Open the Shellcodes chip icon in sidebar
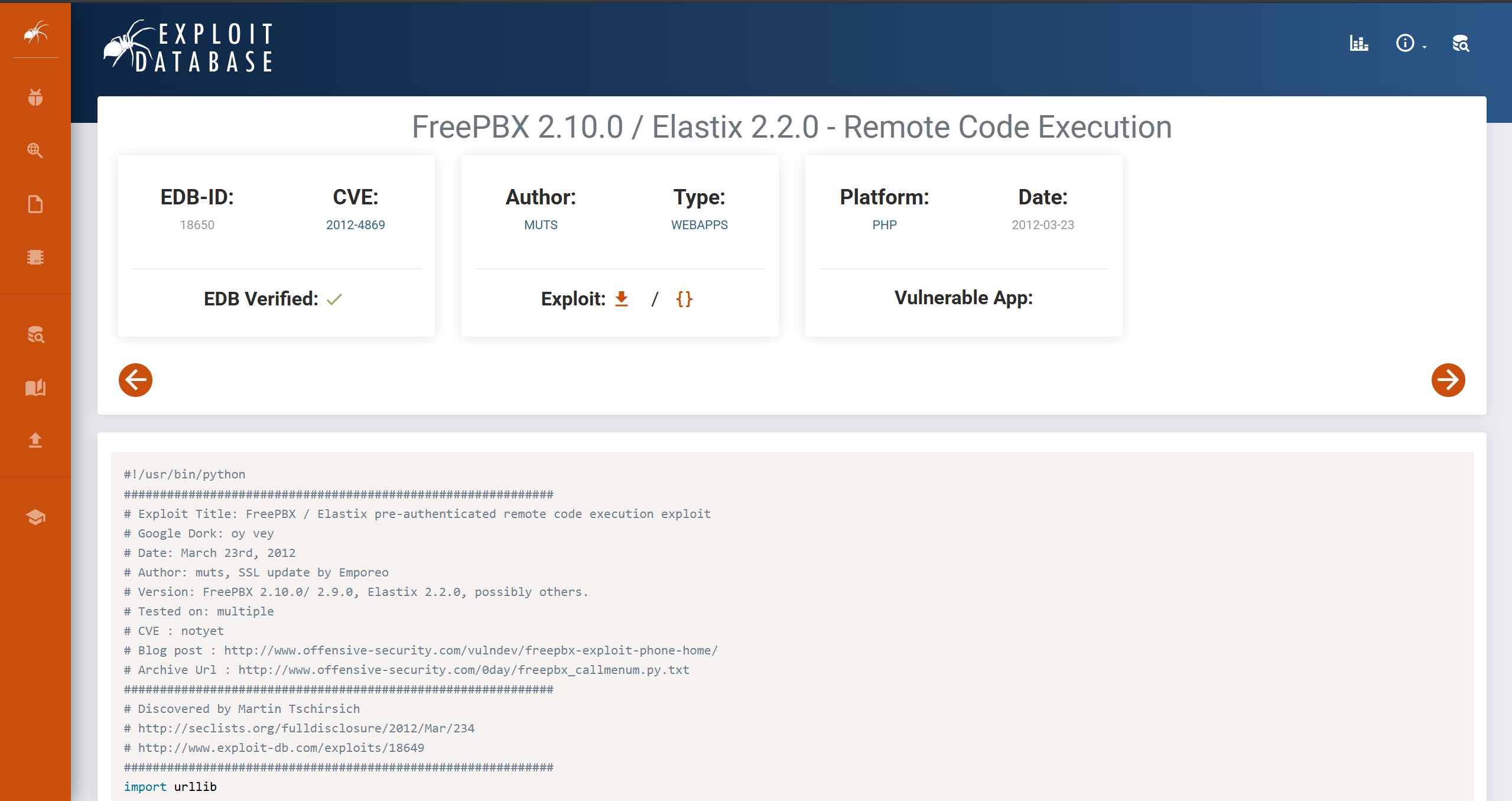The height and width of the screenshot is (801, 1512). 35,257
